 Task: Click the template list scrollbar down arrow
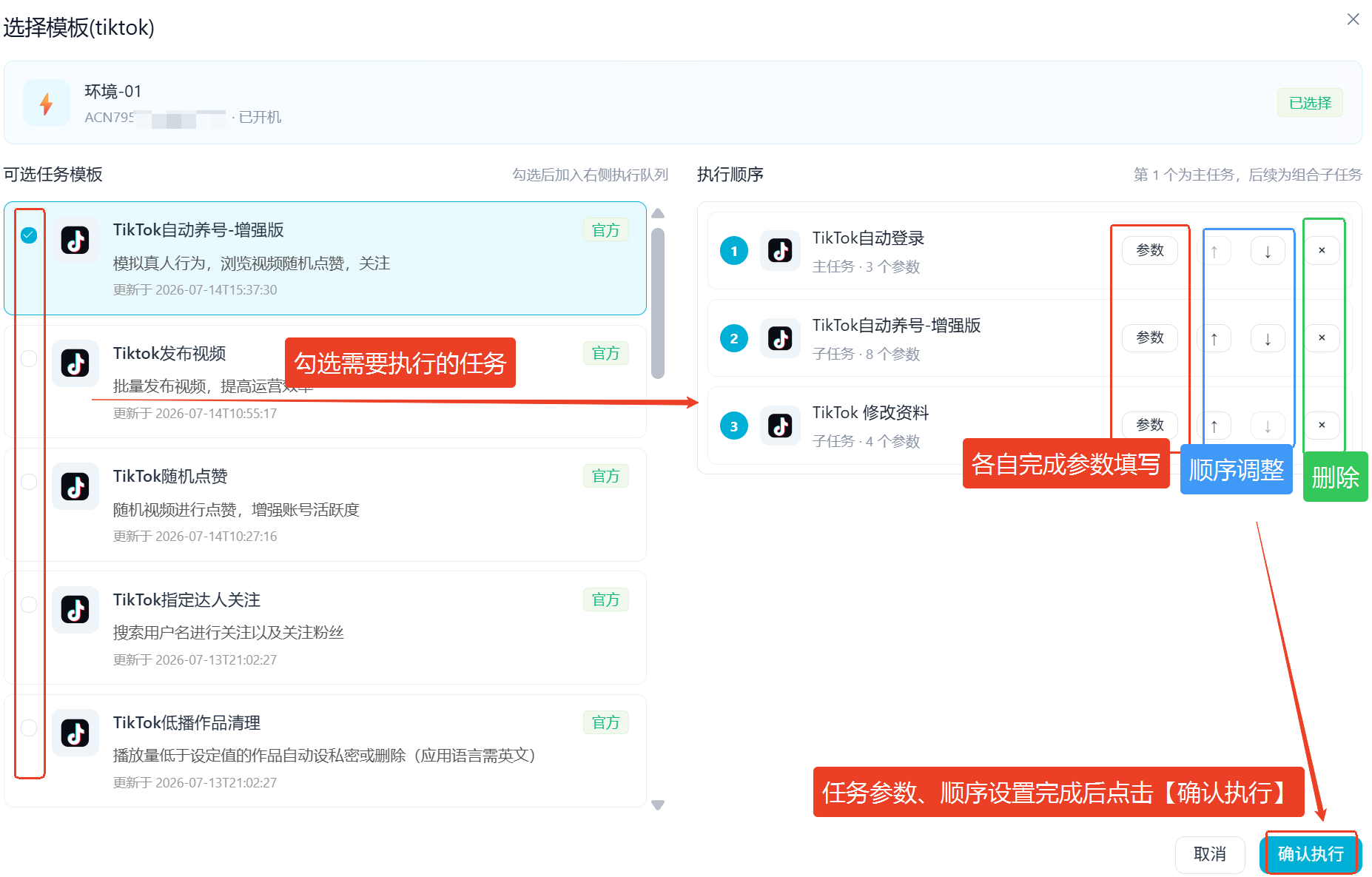[658, 805]
